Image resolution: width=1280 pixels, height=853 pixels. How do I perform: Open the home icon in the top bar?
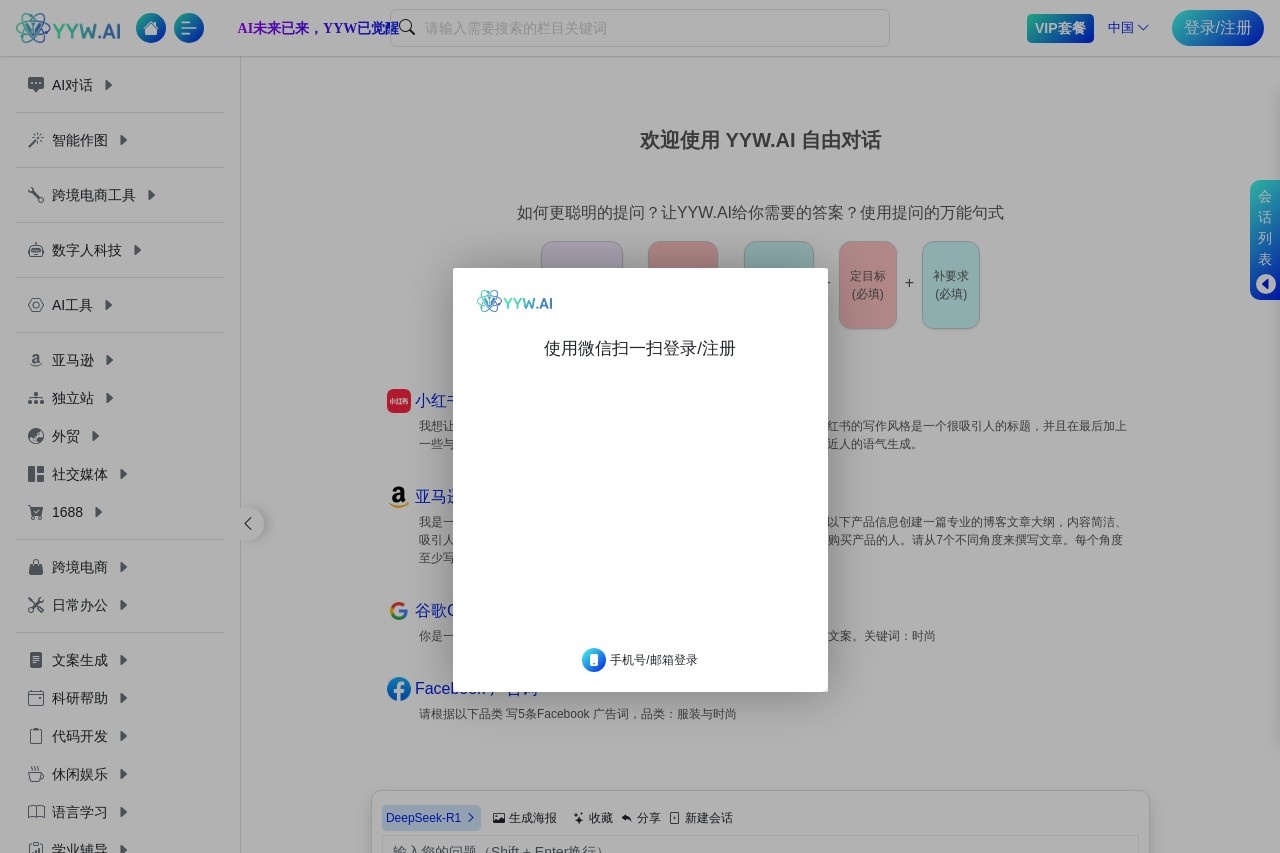[x=150, y=28]
